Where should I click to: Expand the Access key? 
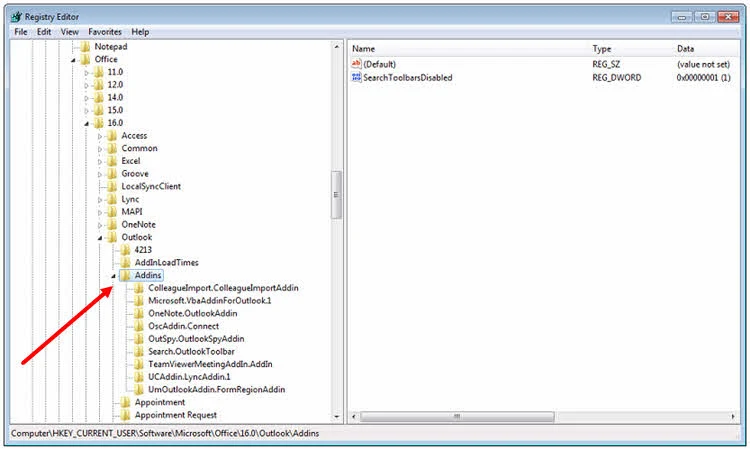tap(100, 136)
